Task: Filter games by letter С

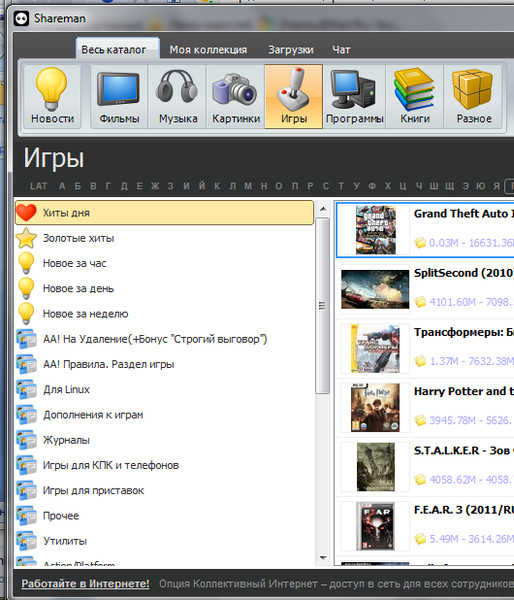Action: click(326, 186)
